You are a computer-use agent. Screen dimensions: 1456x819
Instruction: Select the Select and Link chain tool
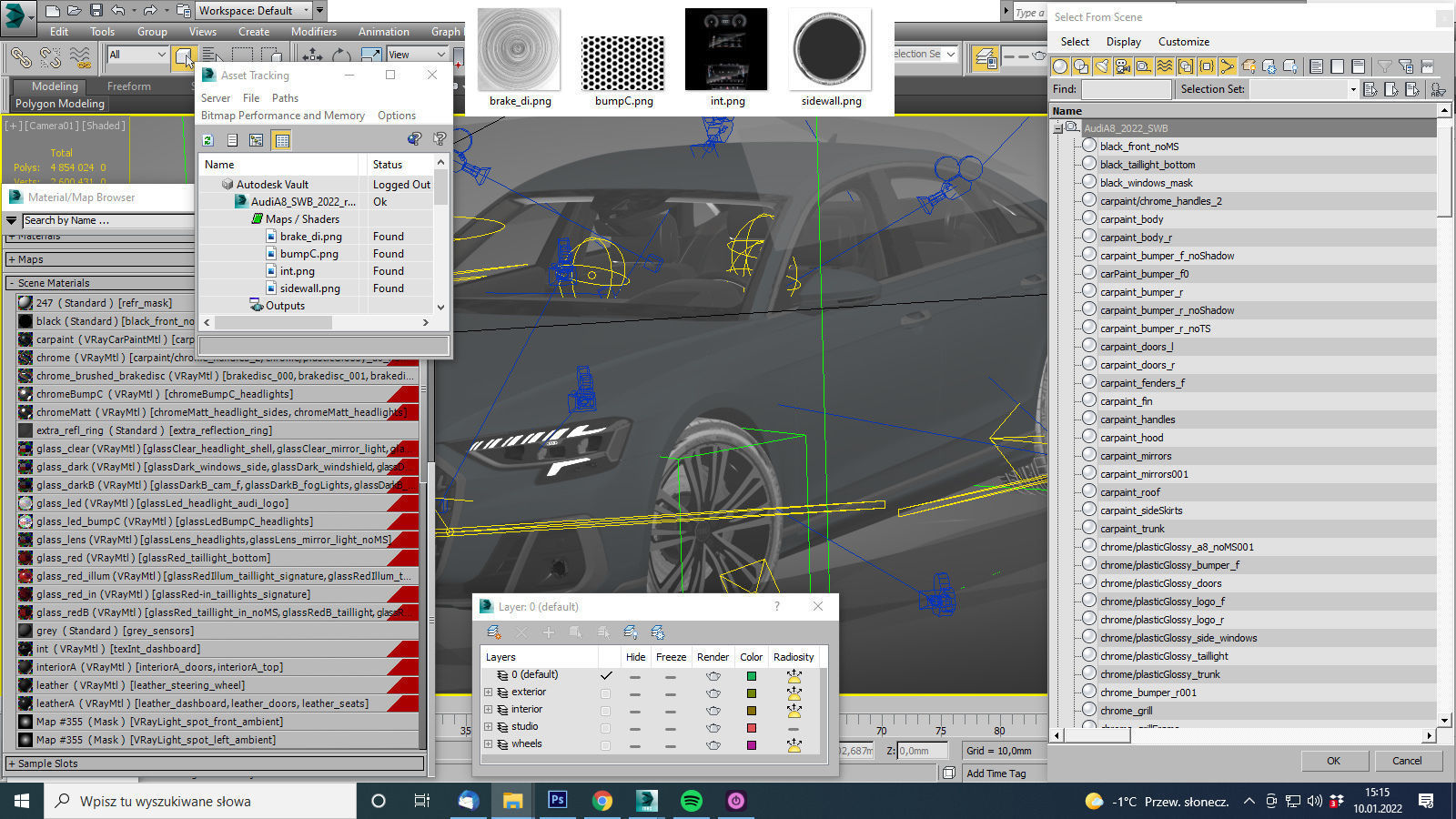click(x=20, y=57)
